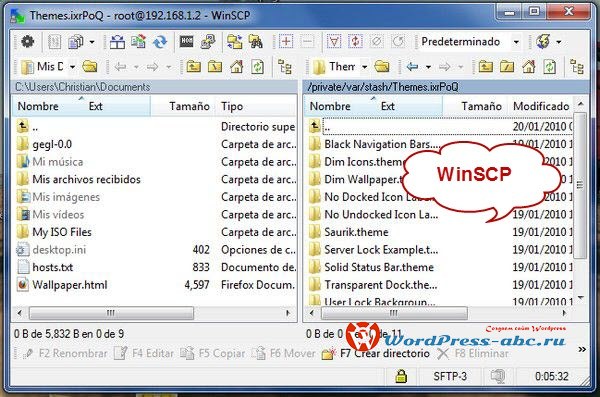Screen dimensions: 600x397
Task: Go to remote home directory icon
Action: click(528, 67)
